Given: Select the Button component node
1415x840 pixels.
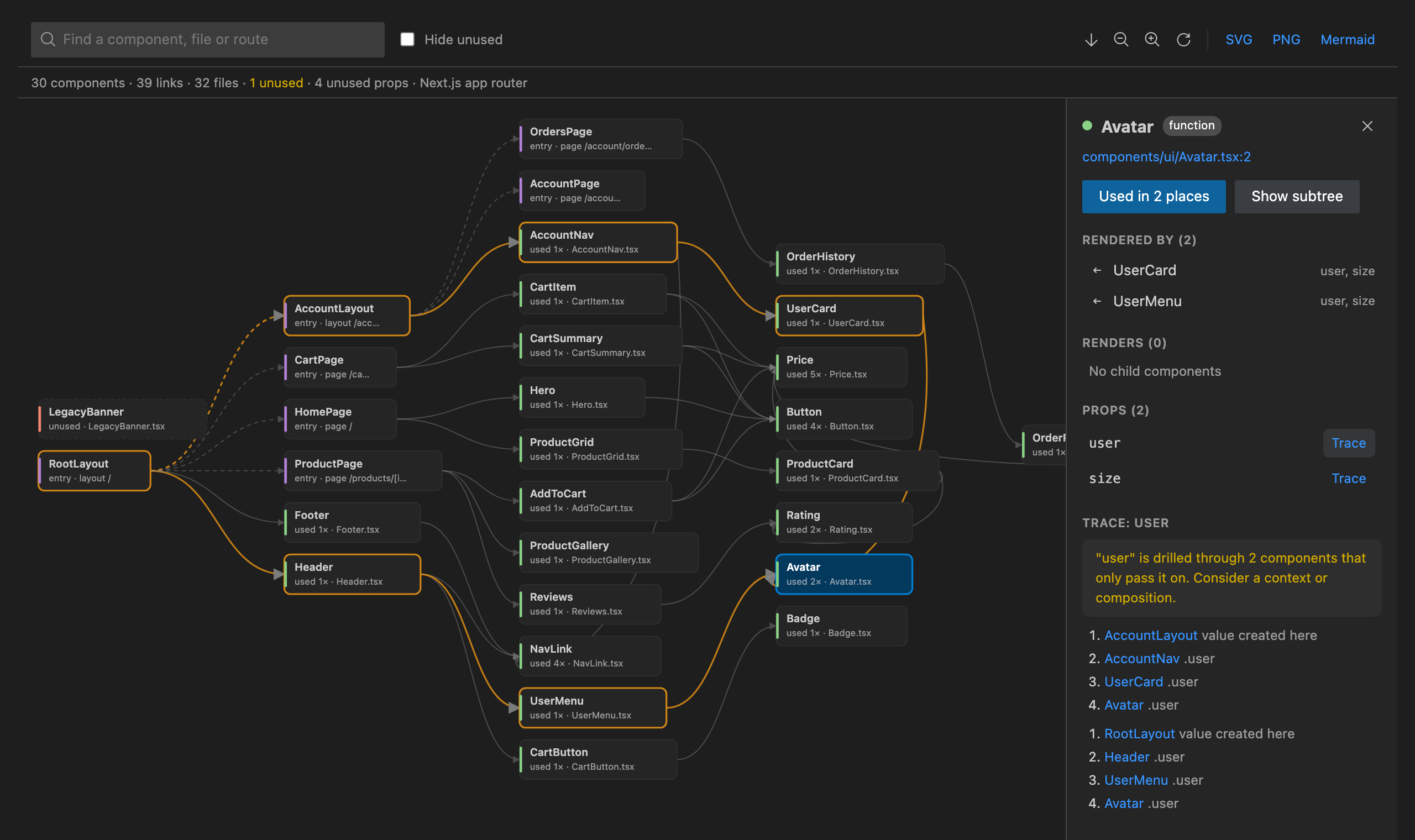Looking at the screenshot, I should pos(843,419).
